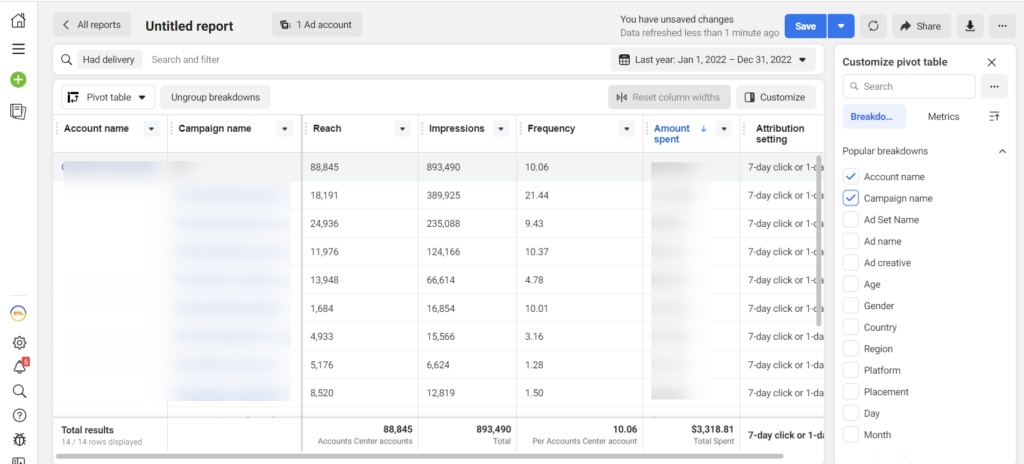The height and width of the screenshot is (464, 1024).
Task: Open the Pivot table view dropdown
Action: tap(108, 97)
